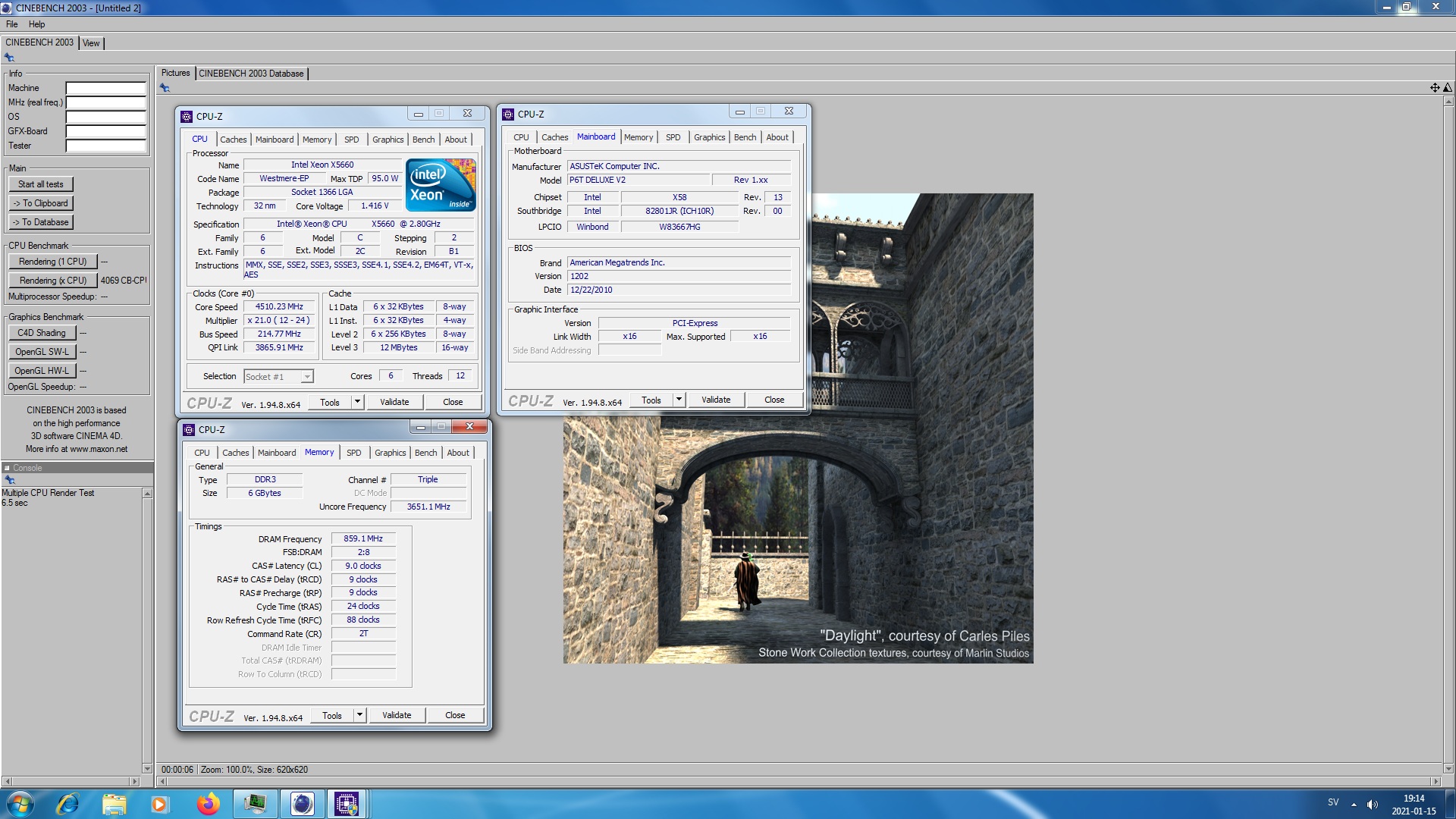Viewport: 1456px width, 819px height.
Task: Click Tools button in Mainboard window
Action: coord(651,400)
